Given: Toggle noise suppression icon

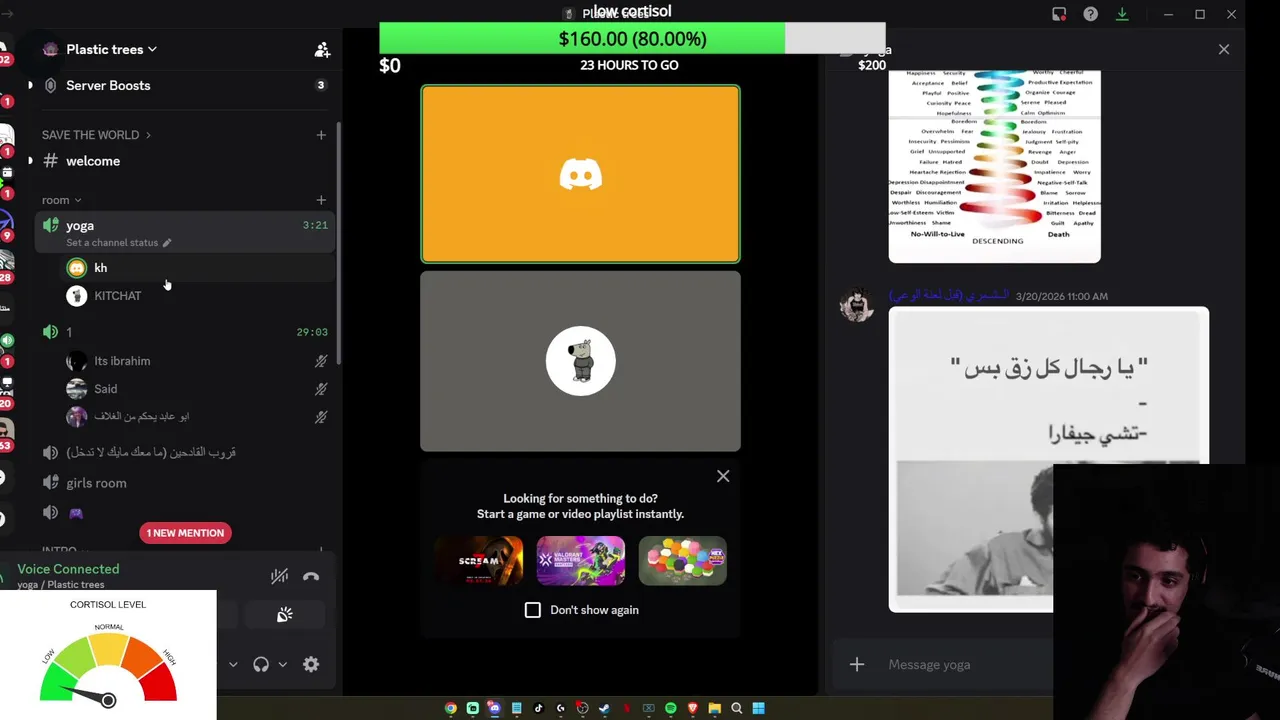Looking at the screenshot, I should (x=279, y=576).
